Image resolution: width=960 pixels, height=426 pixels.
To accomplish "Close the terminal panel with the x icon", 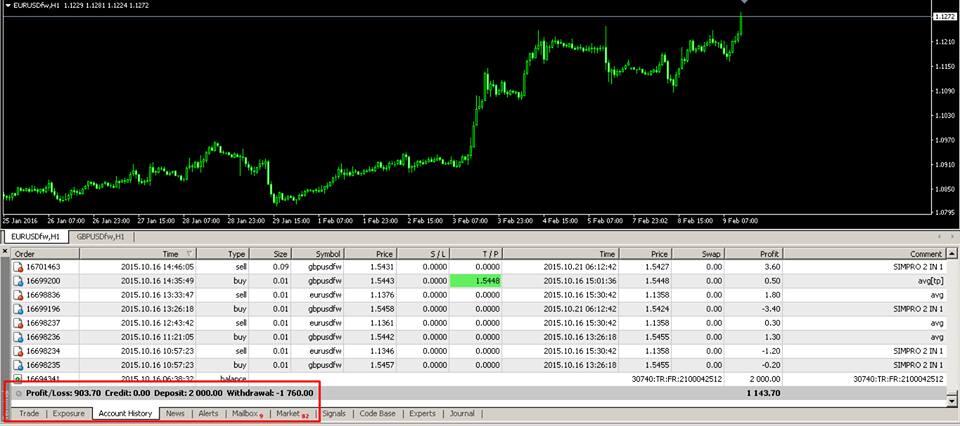I will pyautogui.click(x=5, y=252).
